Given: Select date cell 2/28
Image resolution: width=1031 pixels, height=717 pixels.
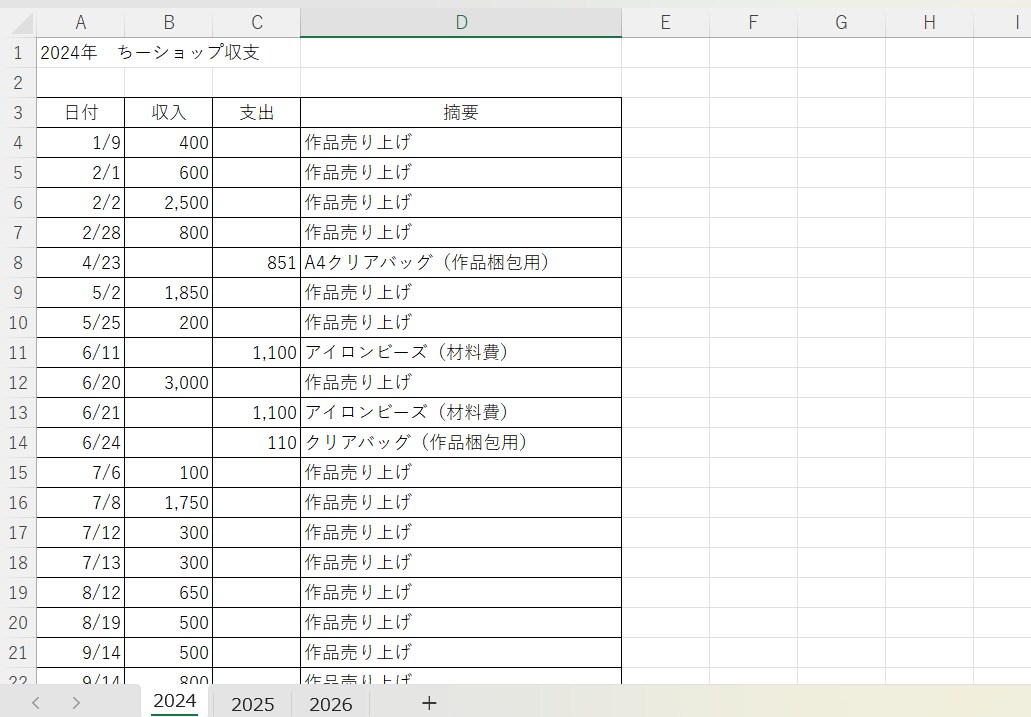Looking at the screenshot, I should click(80, 233).
